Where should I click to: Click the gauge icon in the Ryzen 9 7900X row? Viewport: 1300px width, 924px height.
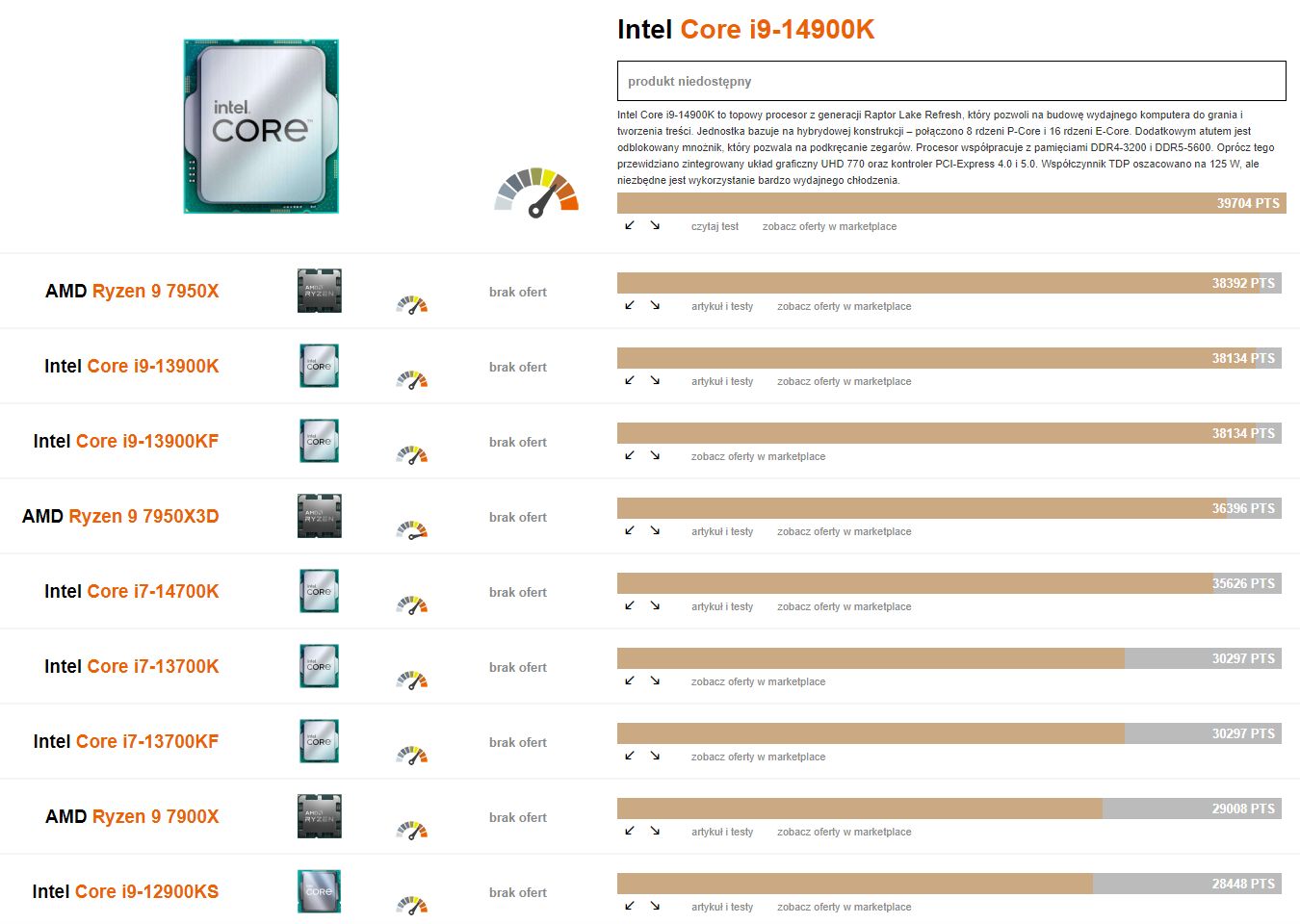click(x=411, y=830)
